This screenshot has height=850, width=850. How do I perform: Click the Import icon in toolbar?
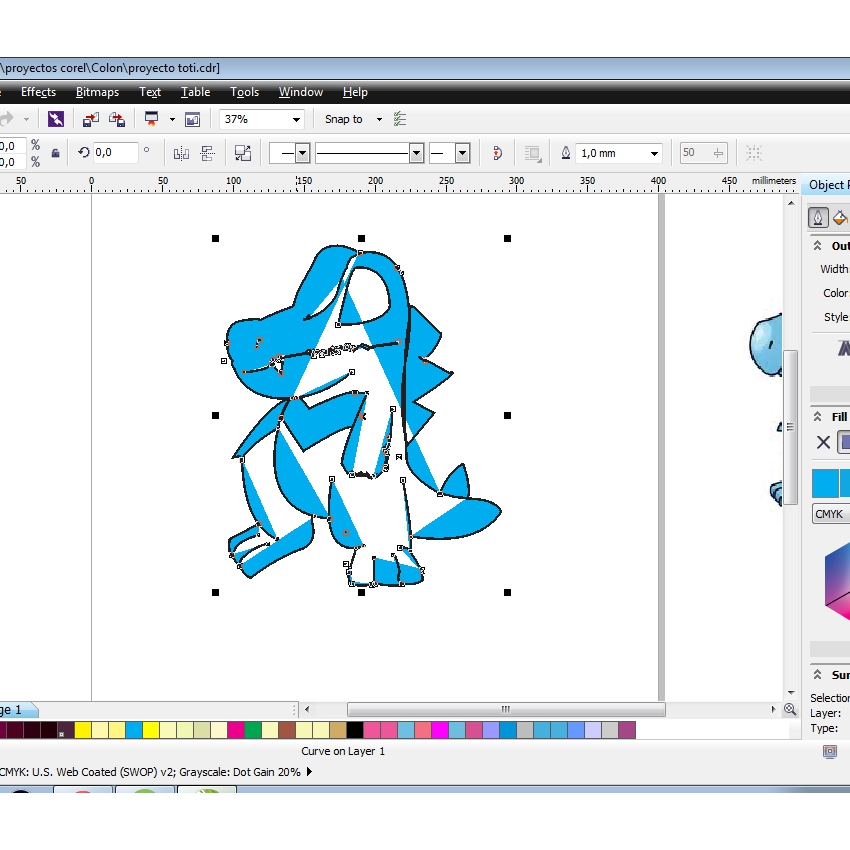pos(91,119)
